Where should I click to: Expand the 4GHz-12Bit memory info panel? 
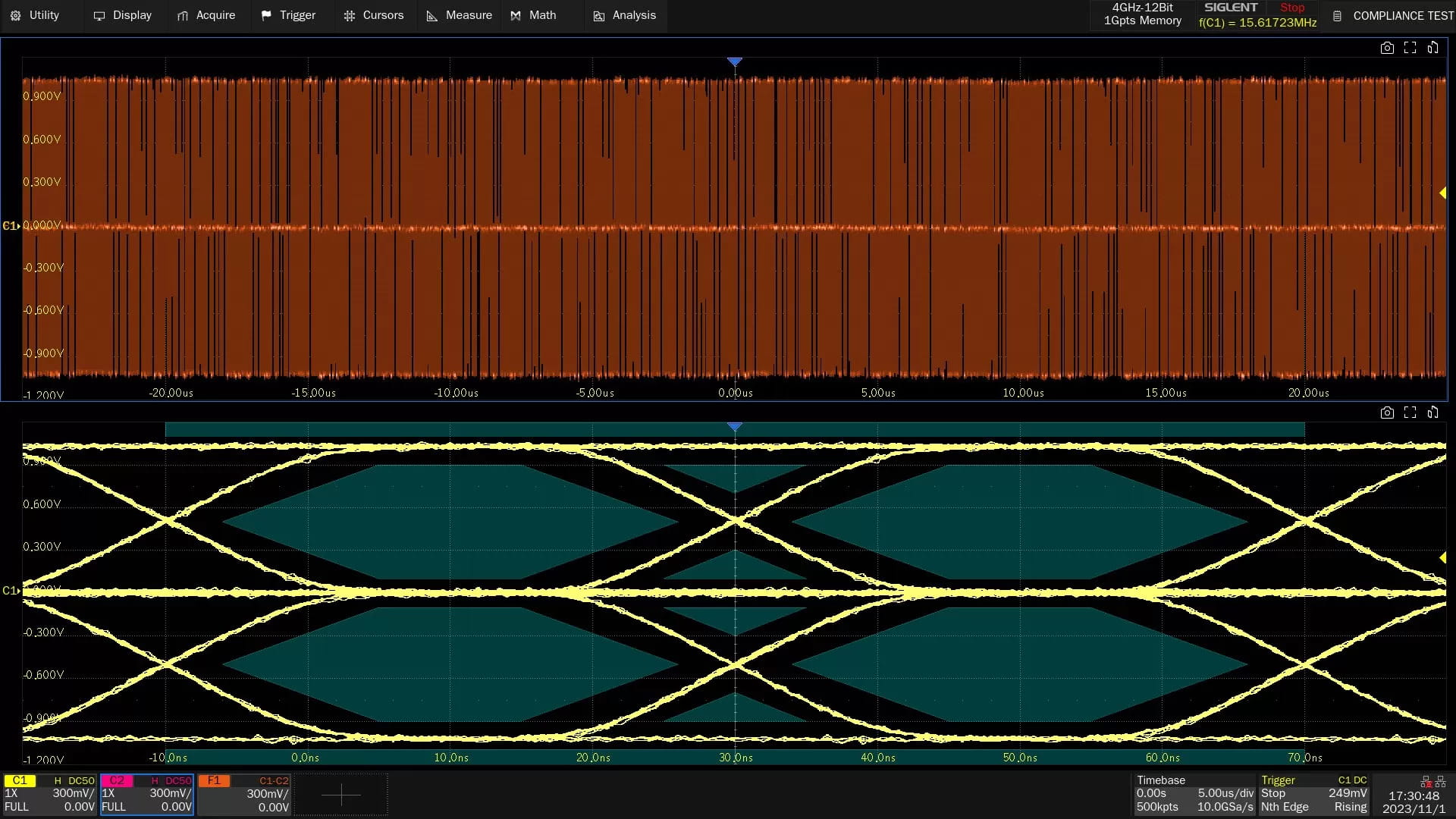click(x=1142, y=14)
